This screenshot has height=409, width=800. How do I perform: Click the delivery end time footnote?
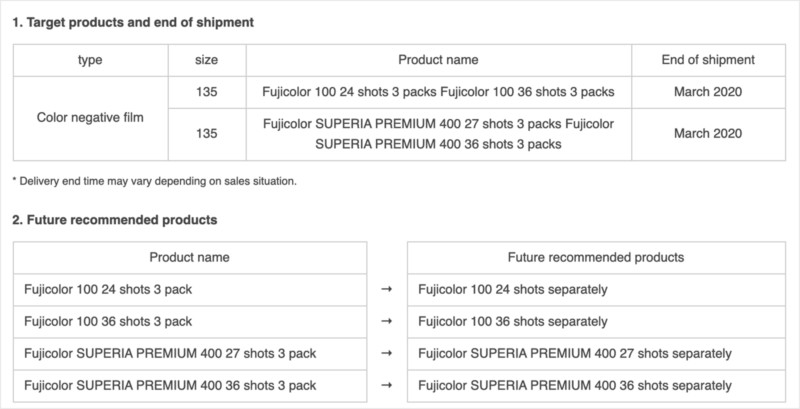pyautogui.click(x=154, y=181)
